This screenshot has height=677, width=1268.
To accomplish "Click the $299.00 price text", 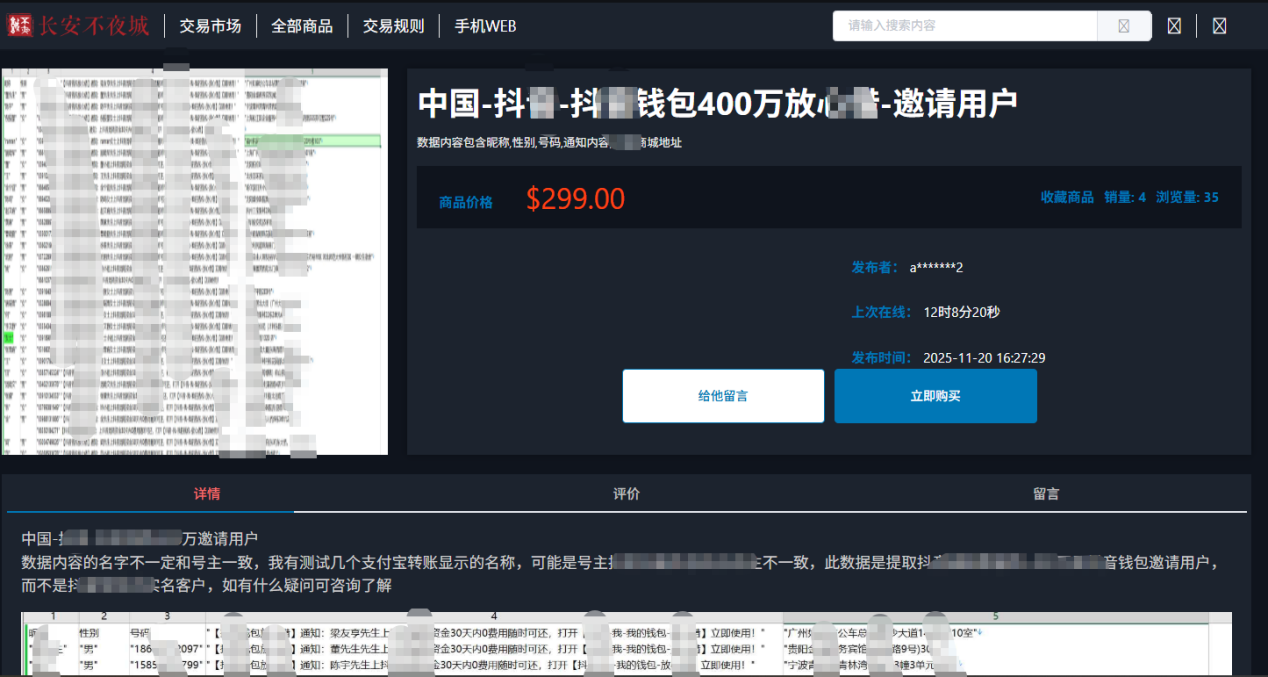I will click(575, 199).
